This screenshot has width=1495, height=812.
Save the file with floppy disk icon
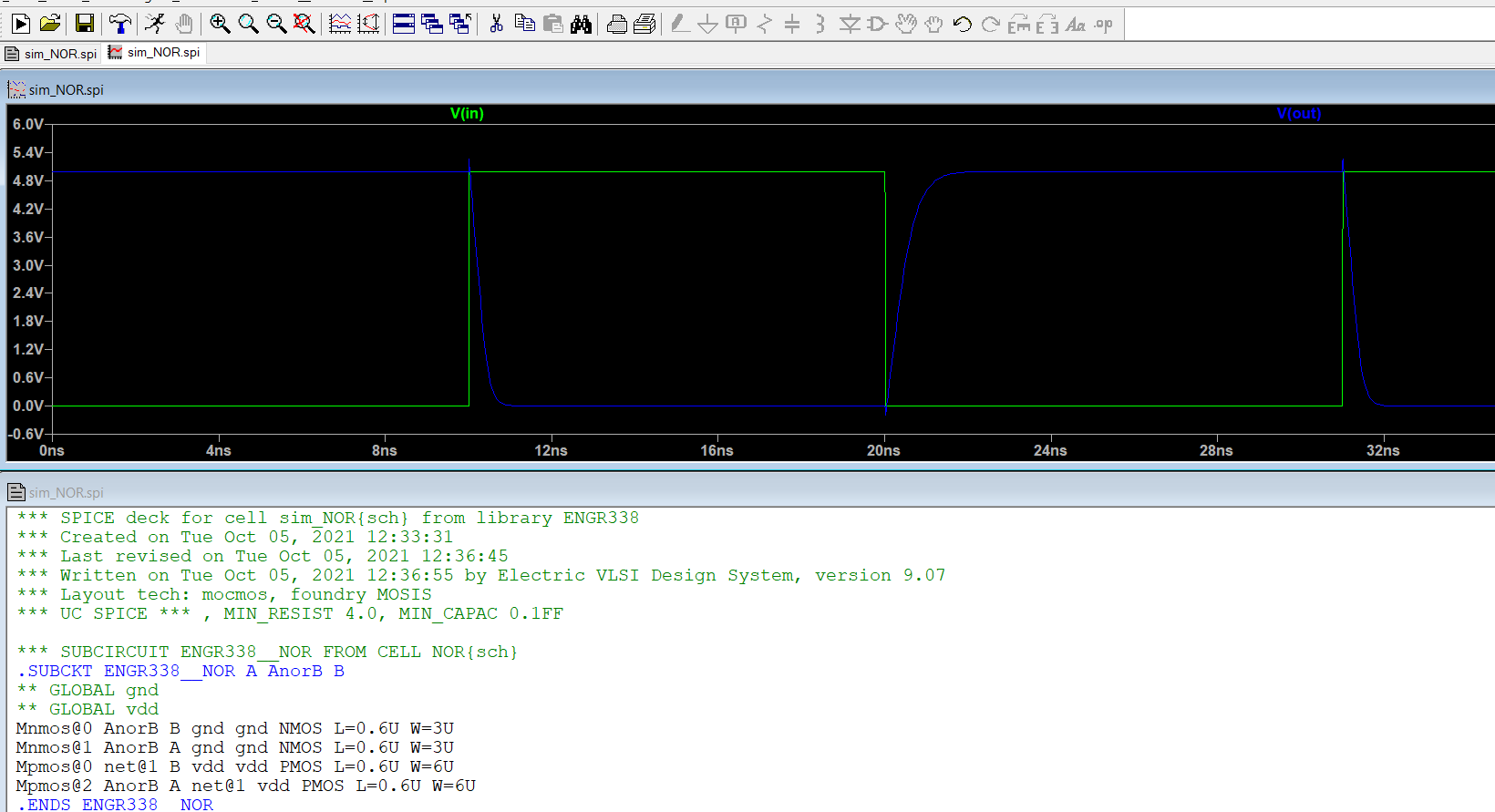85,25
